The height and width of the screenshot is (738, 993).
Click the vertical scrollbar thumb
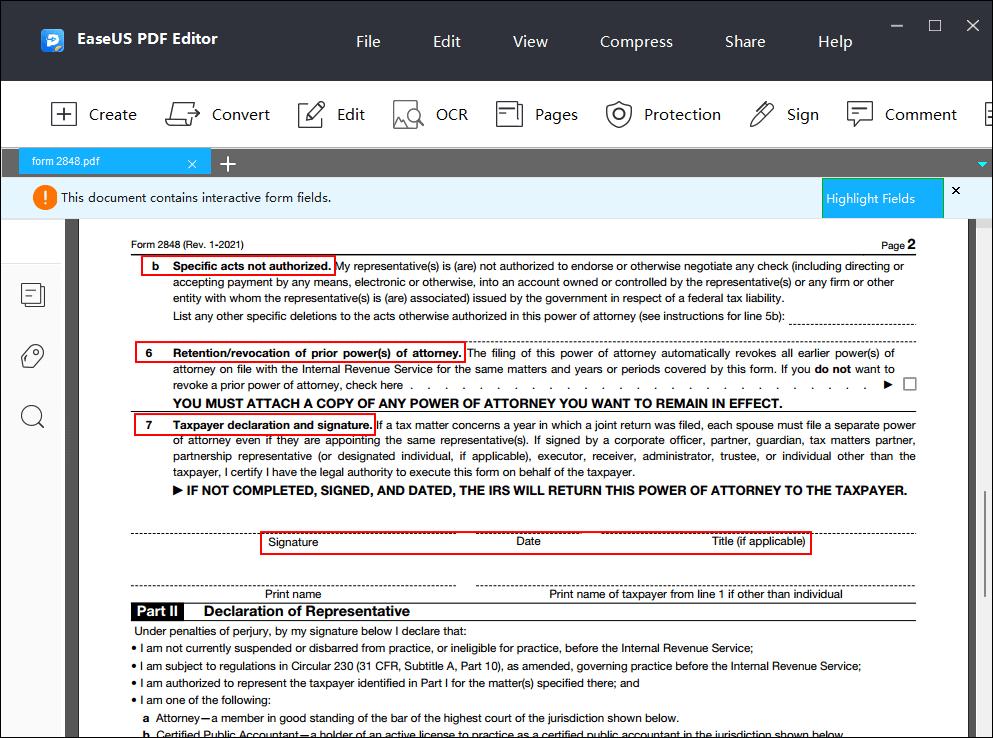[x=985, y=543]
